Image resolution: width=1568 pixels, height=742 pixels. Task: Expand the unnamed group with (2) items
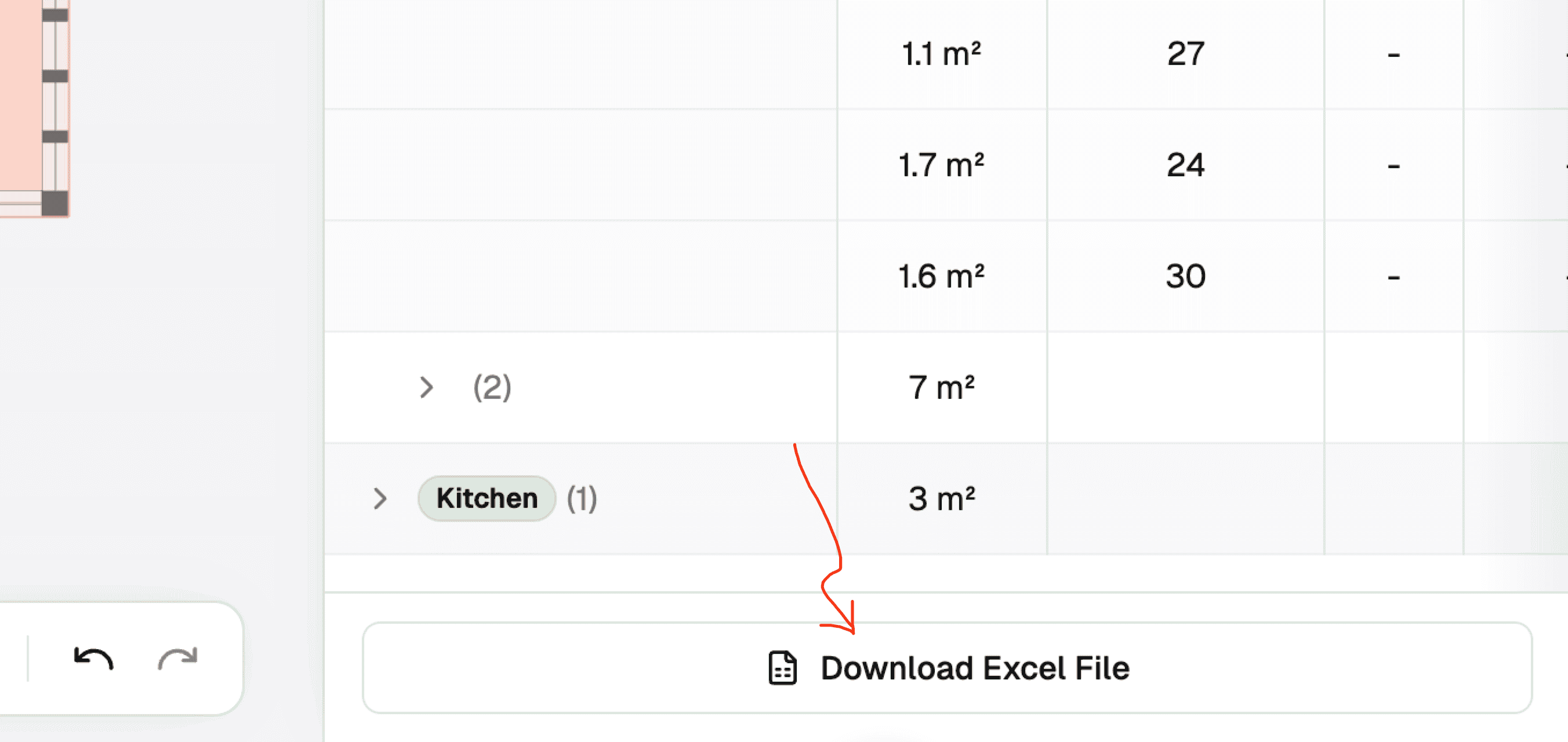(427, 387)
